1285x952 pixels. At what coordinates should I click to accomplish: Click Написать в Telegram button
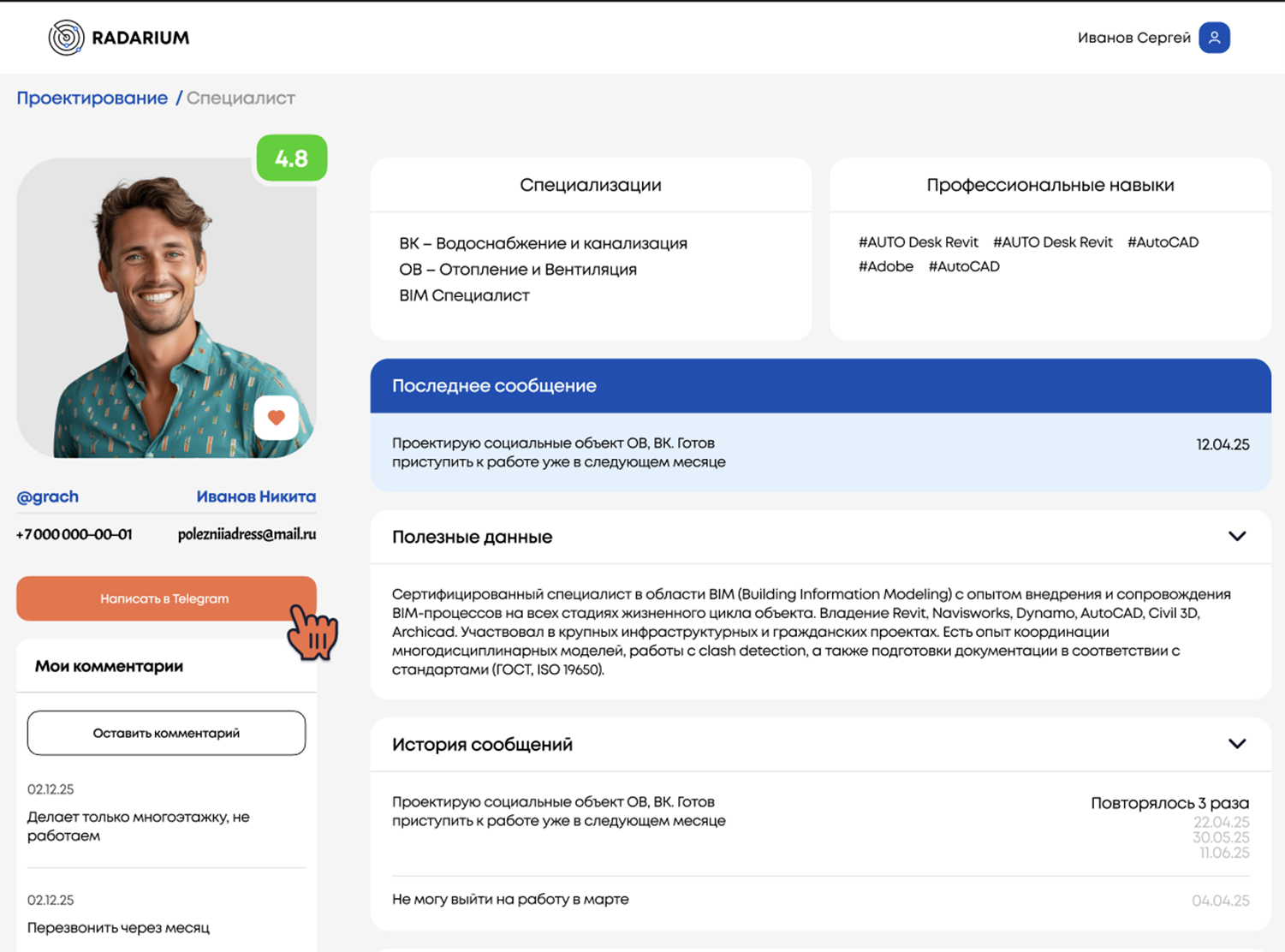tap(166, 598)
